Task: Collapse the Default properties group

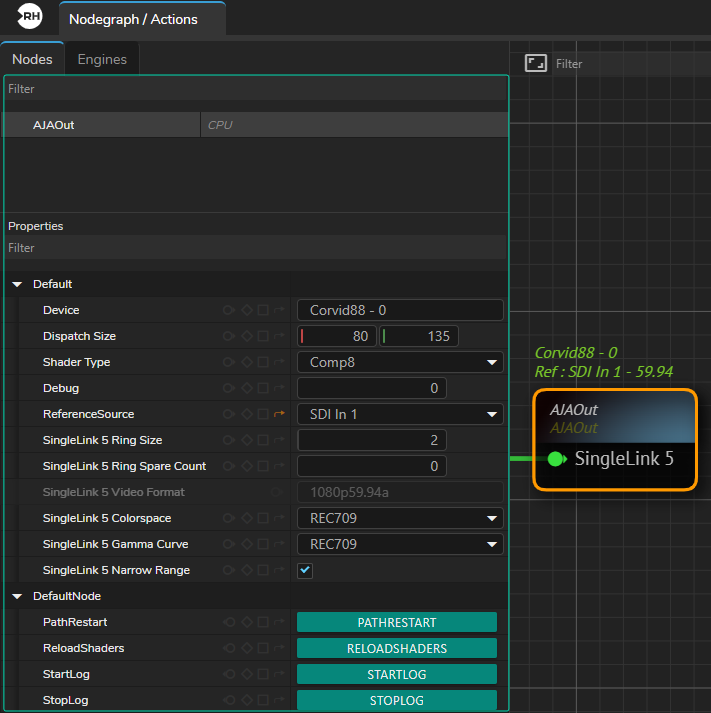Action: [17, 284]
